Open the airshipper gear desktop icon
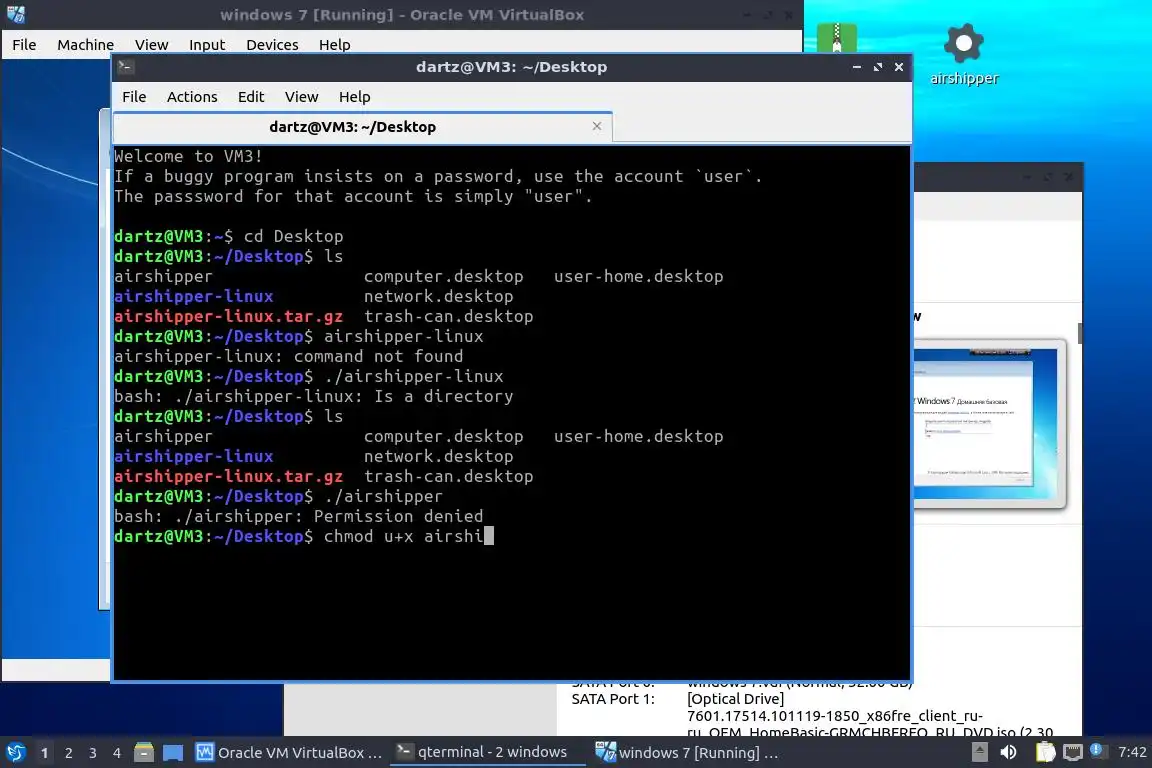This screenshot has width=1152, height=768. click(964, 55)
